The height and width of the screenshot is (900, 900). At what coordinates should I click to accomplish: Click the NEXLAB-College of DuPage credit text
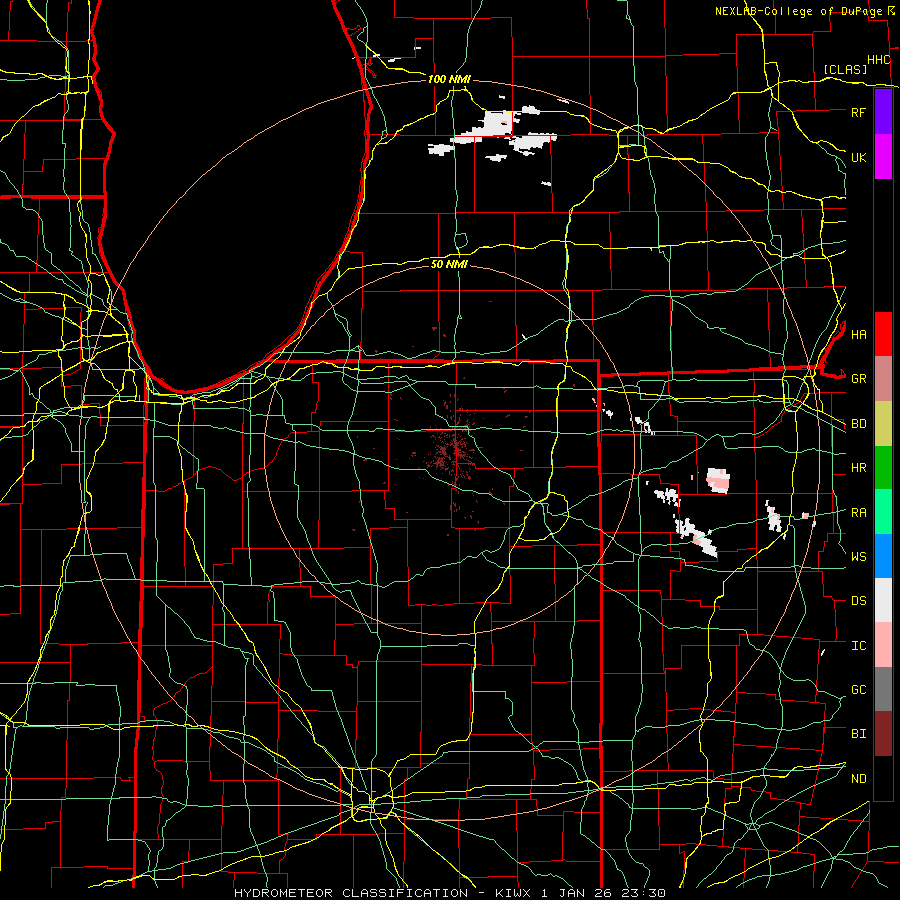(x=801, y=11)
